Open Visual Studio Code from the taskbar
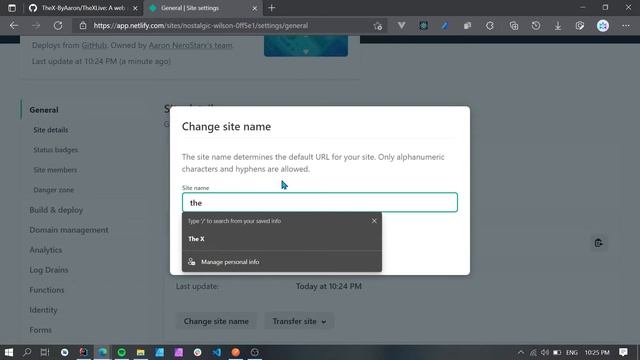The width and height of the screenshot is (640, 360). click(217, 352)
